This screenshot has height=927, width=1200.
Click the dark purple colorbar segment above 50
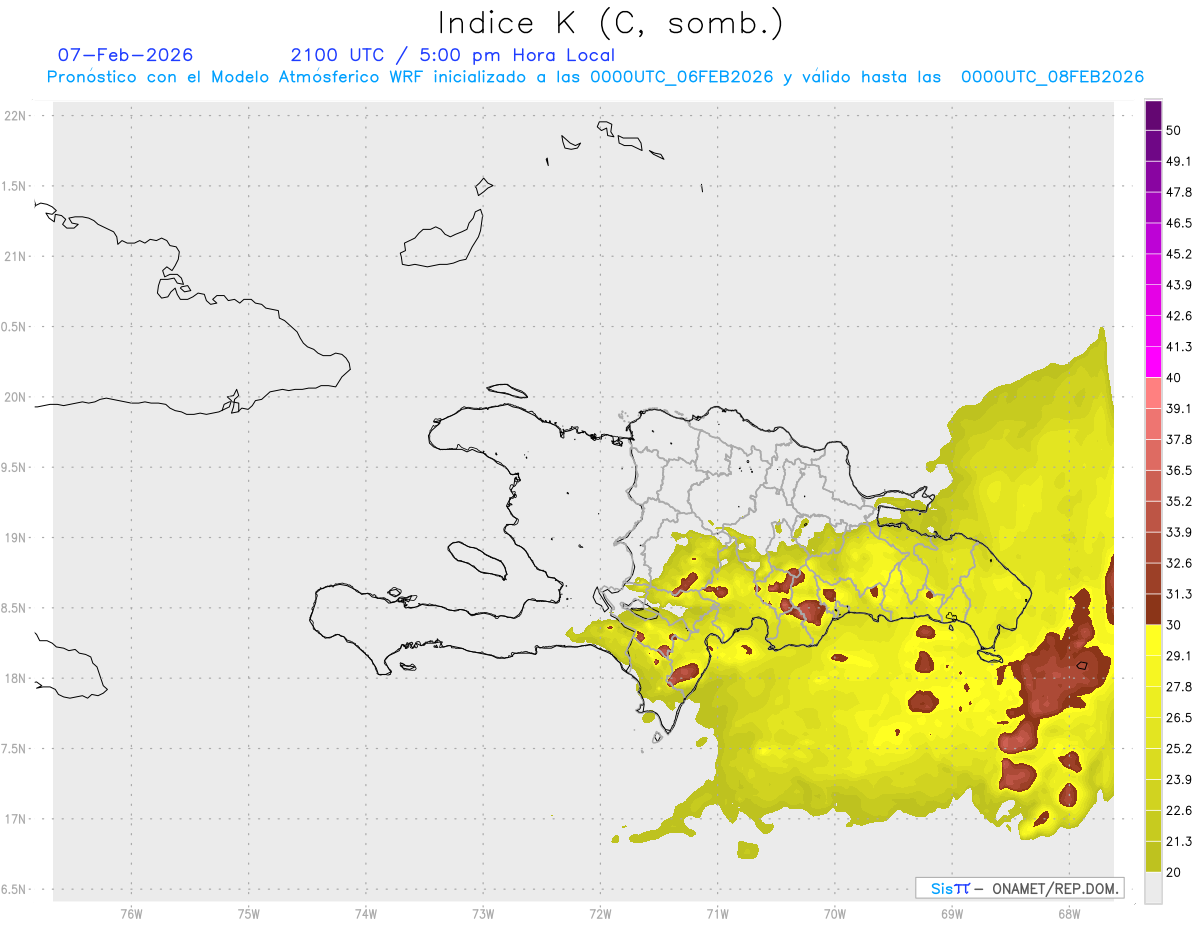point(1153,116)
